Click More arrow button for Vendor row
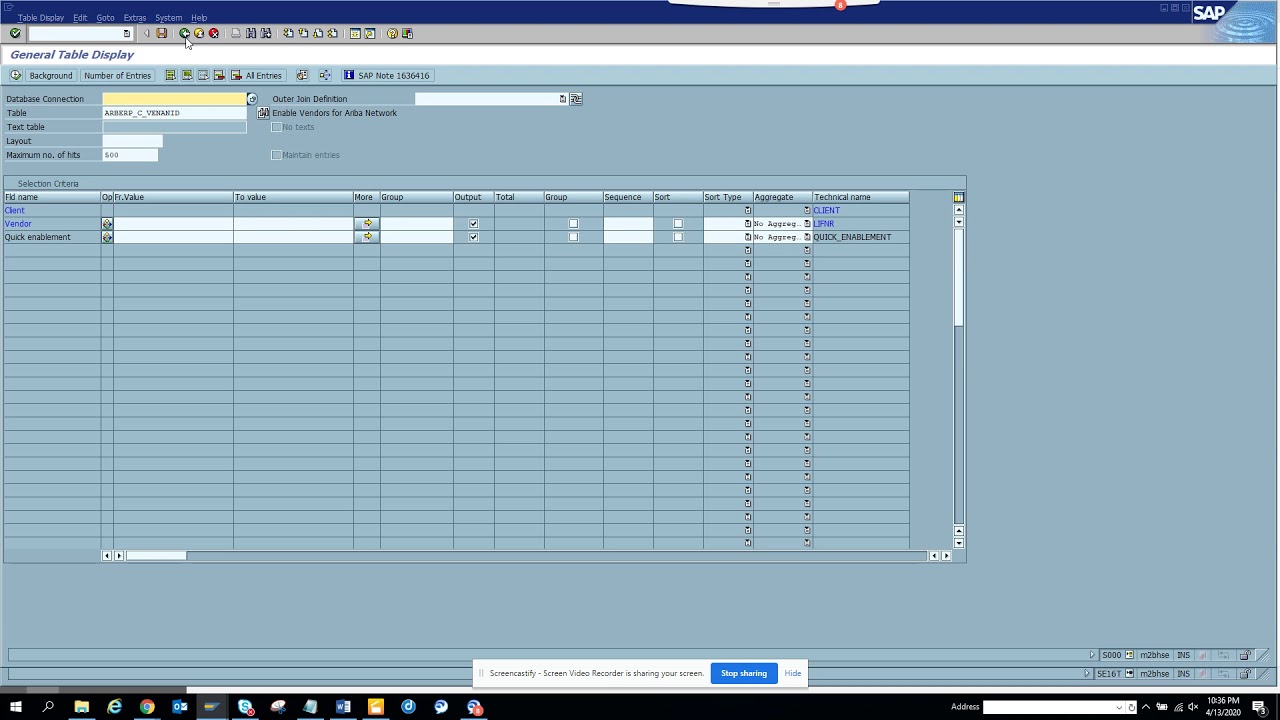This screenshot has width=1280, height=720. pyautogui.click(x=367, y=224)
